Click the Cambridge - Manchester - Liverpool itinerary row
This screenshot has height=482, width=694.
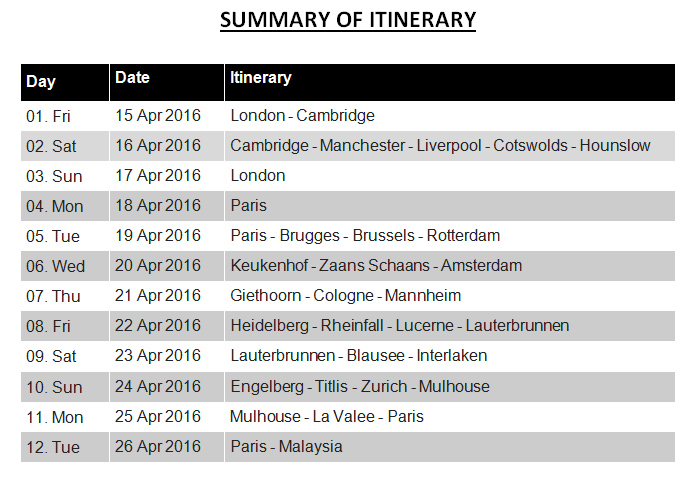[450, 146]
